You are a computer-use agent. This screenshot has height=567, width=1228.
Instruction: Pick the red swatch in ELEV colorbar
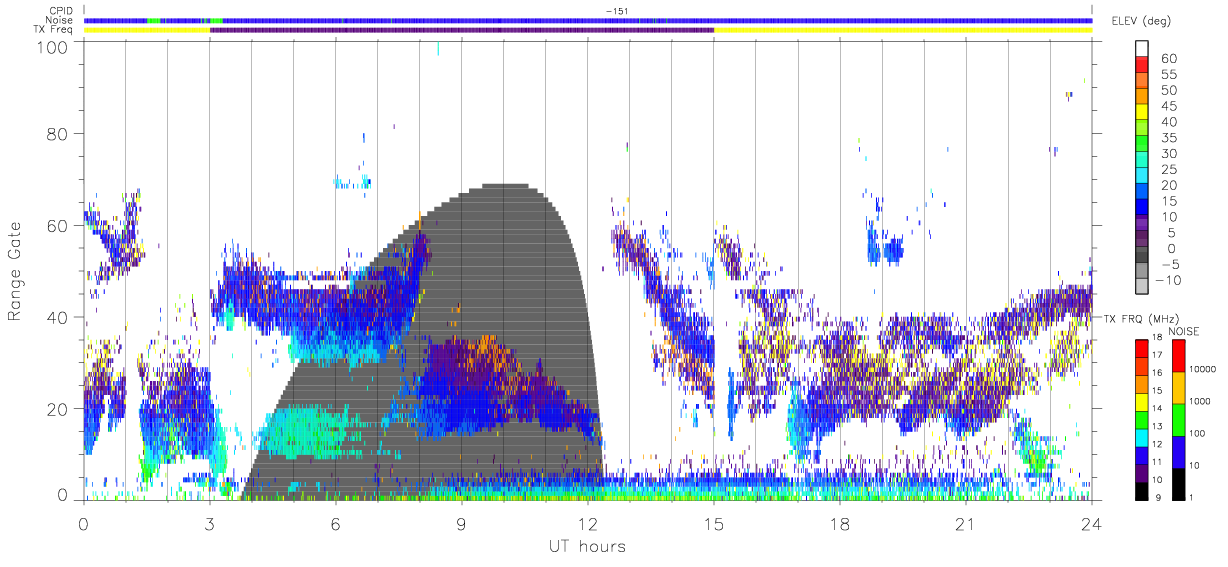[1142, 66]
